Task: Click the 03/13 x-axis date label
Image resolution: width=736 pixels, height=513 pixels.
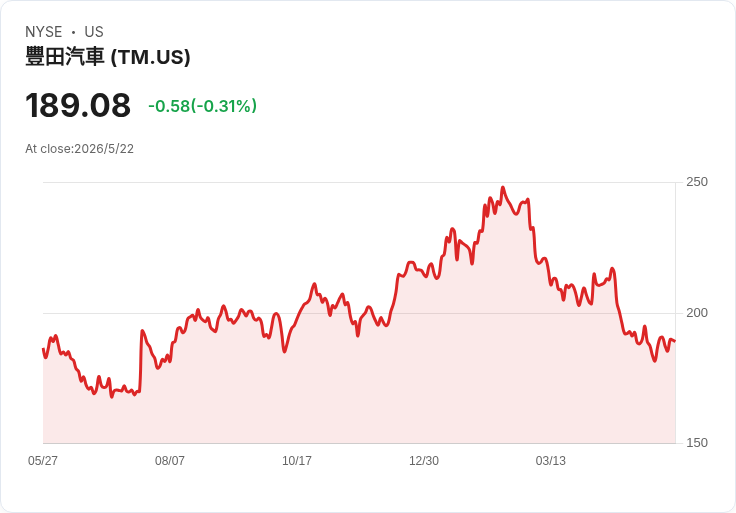Action: [x=551, y=460]
